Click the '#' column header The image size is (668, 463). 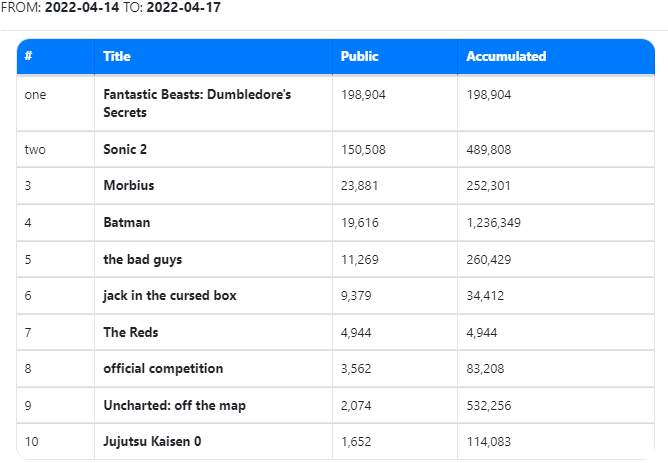55,57
